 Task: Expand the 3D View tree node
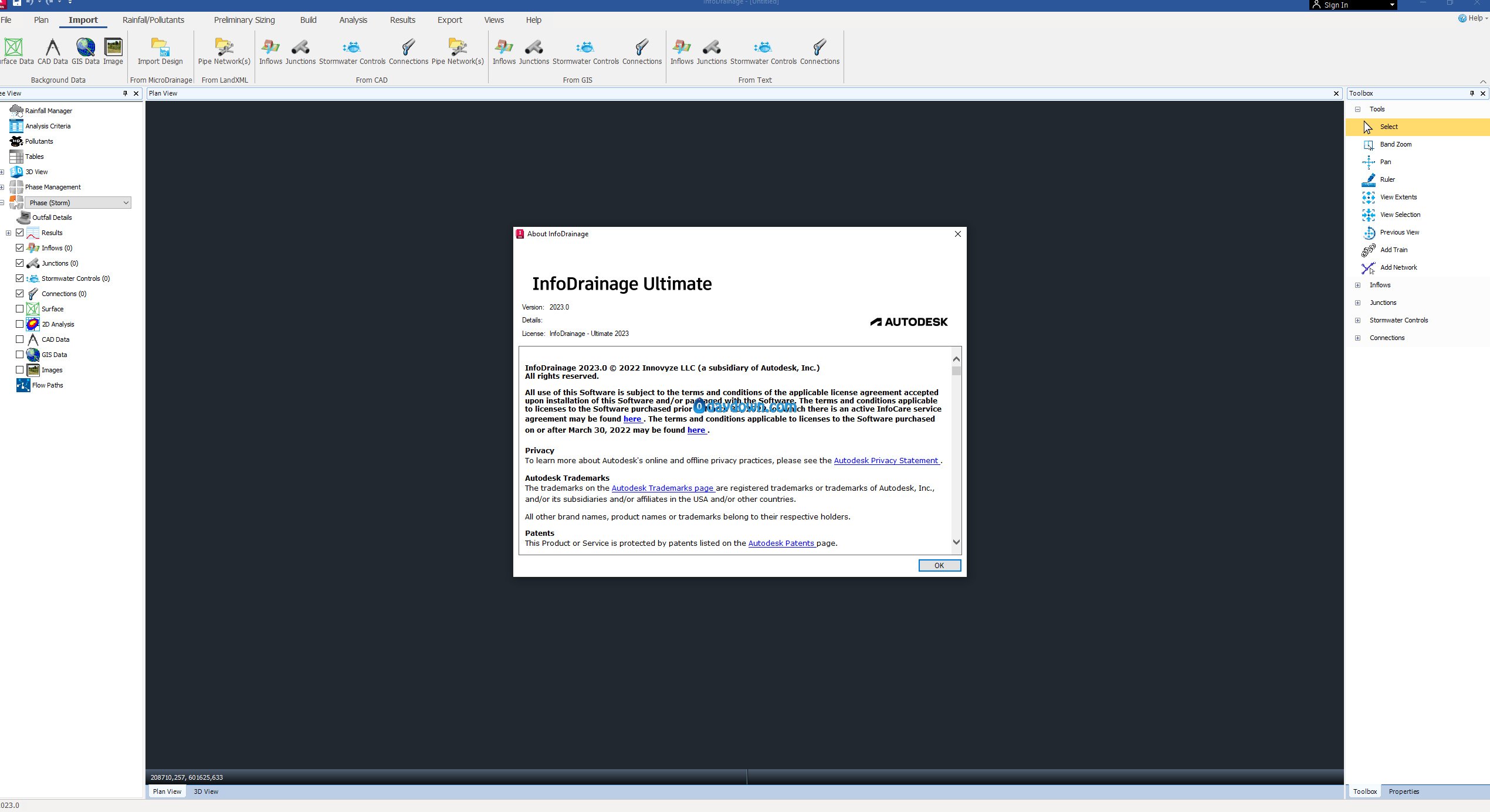2,172
